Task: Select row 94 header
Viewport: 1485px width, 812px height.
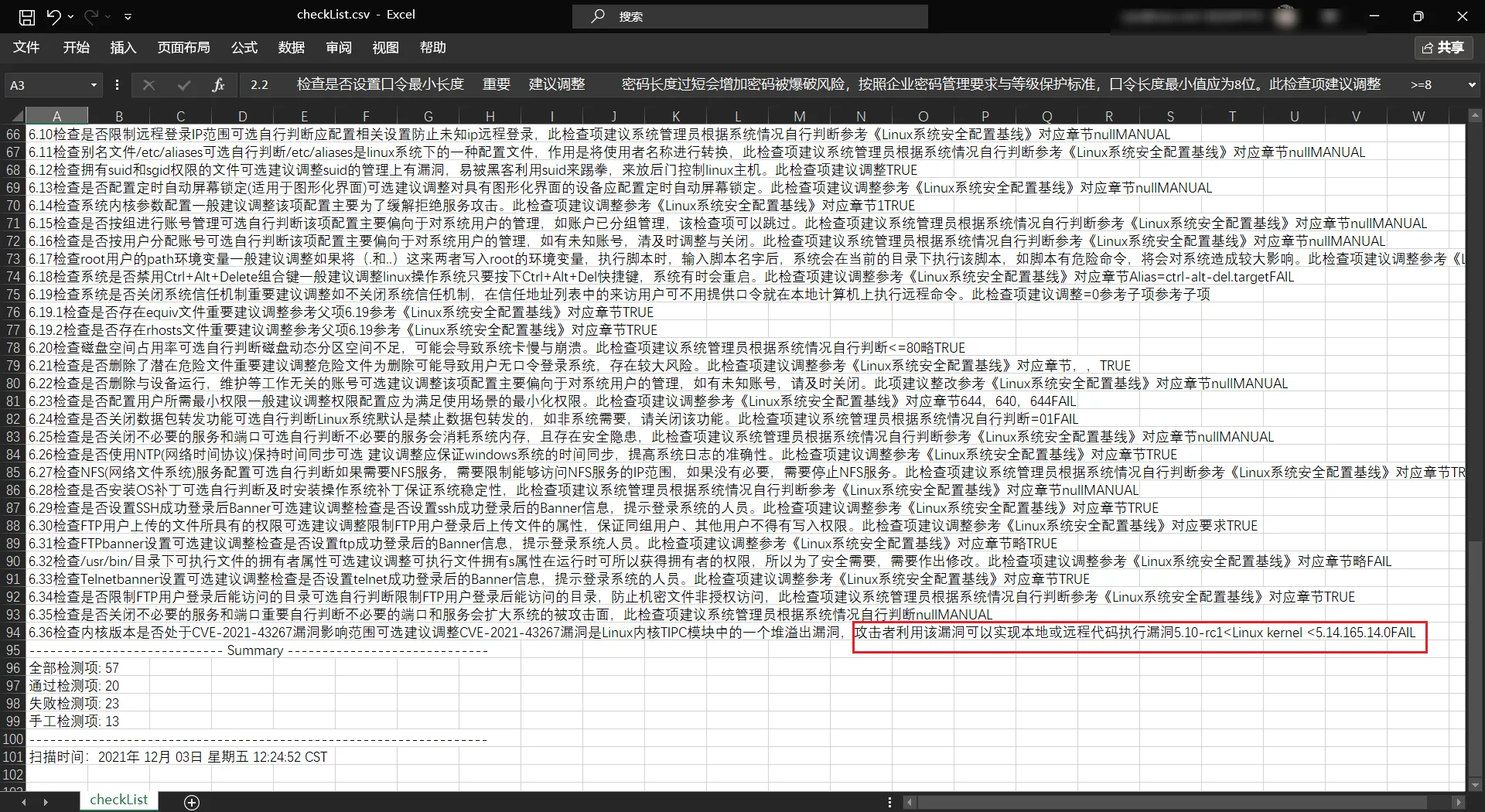Action: [13, 633]
